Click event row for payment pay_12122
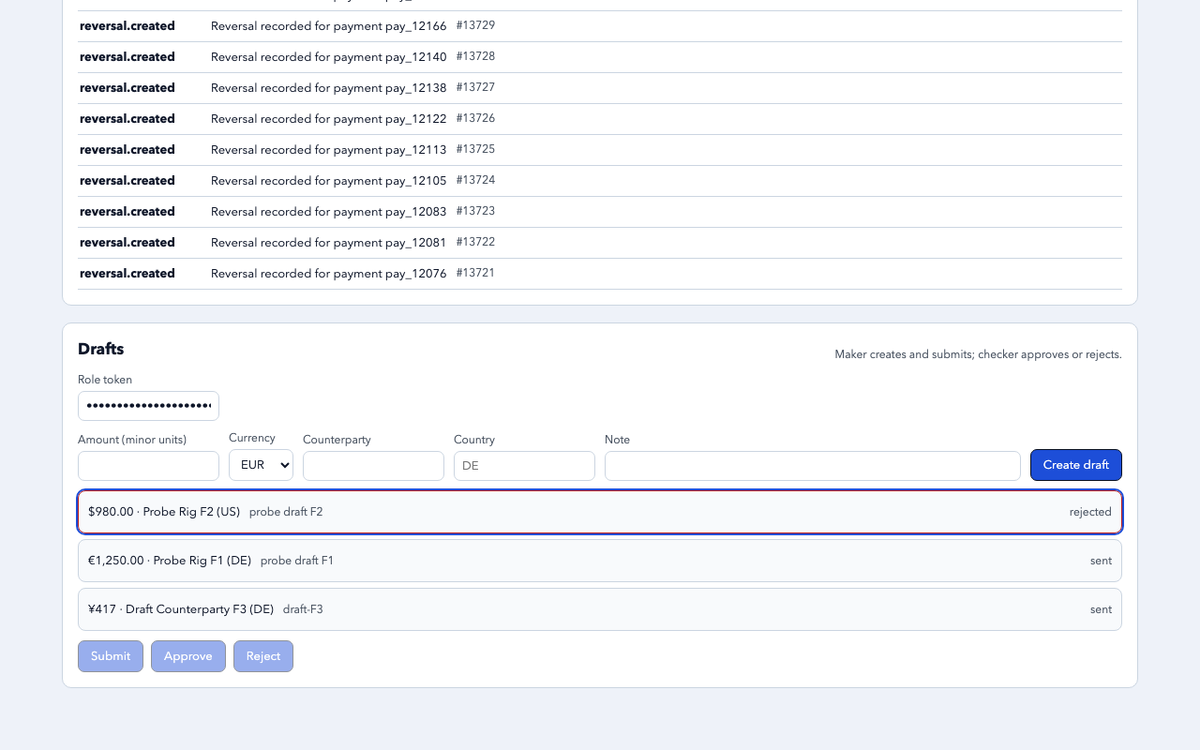 click(x=600, y=119)
